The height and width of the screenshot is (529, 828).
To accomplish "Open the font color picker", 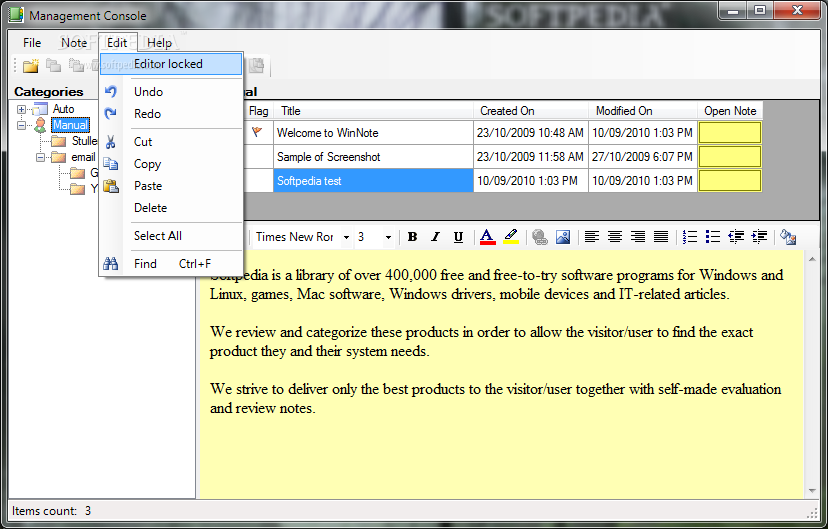I will tap(487, 237).
